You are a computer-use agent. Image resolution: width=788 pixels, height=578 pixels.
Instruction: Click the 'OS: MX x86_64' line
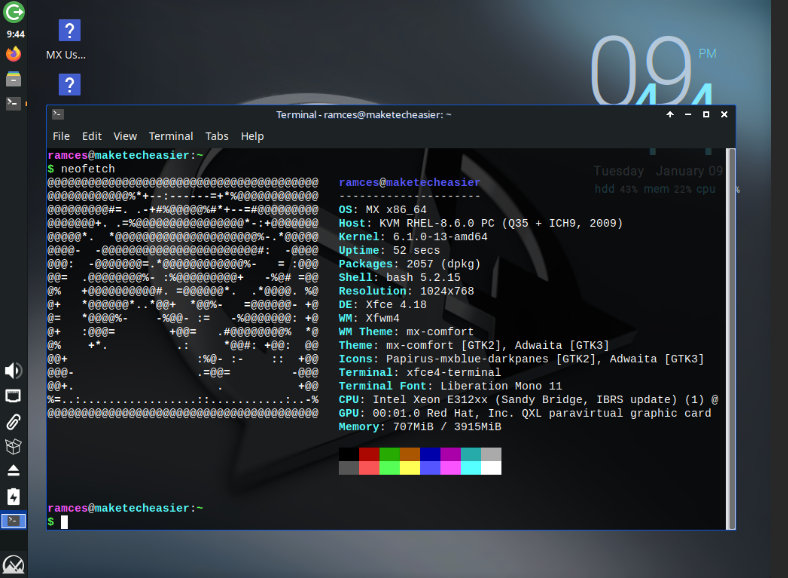click(382, 210)
